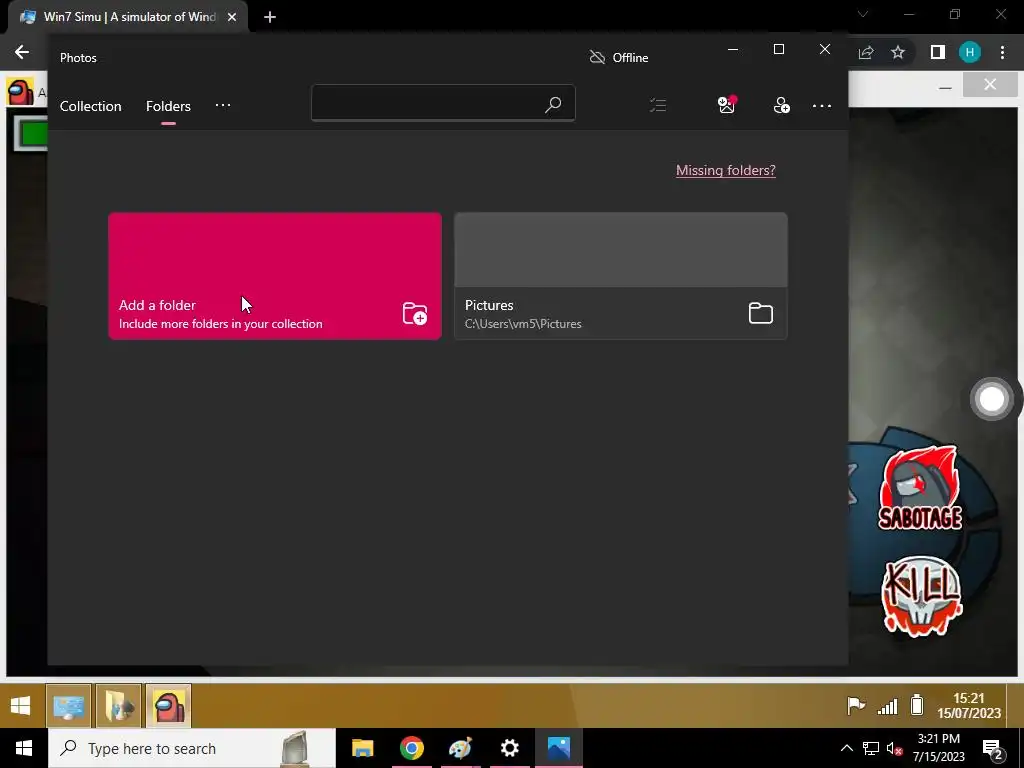This screenshot has width=1024, height=768.
Task: Click the magnifier icon in Photos search
Action: (553, 104)
